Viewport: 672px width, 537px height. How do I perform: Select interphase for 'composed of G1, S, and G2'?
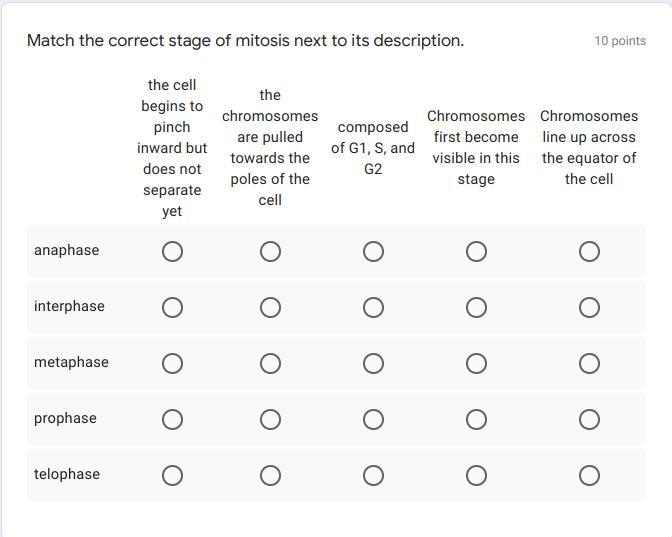click(x=373, y=307)
